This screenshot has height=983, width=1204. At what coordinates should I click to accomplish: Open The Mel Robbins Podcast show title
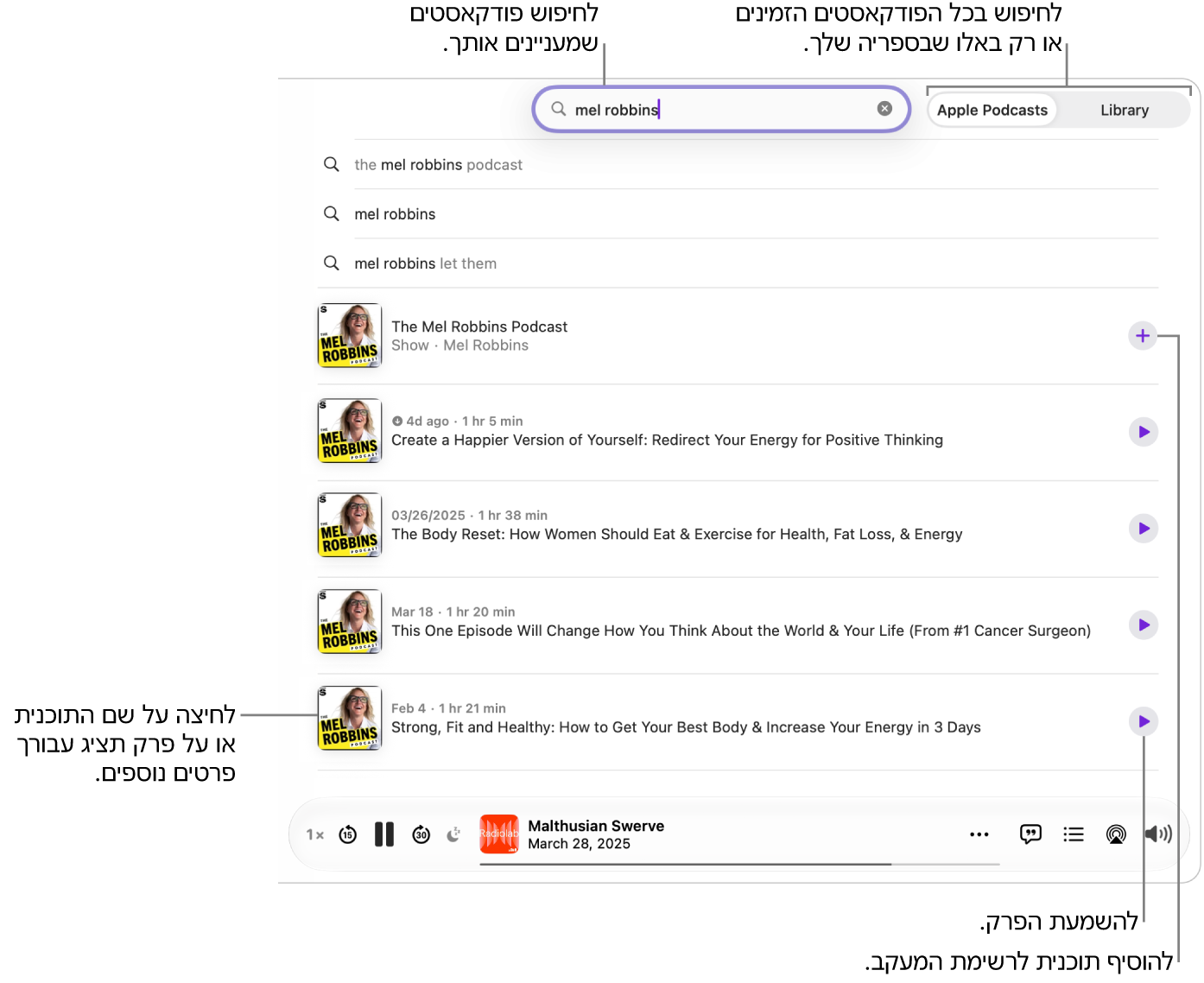coord(479,327)
